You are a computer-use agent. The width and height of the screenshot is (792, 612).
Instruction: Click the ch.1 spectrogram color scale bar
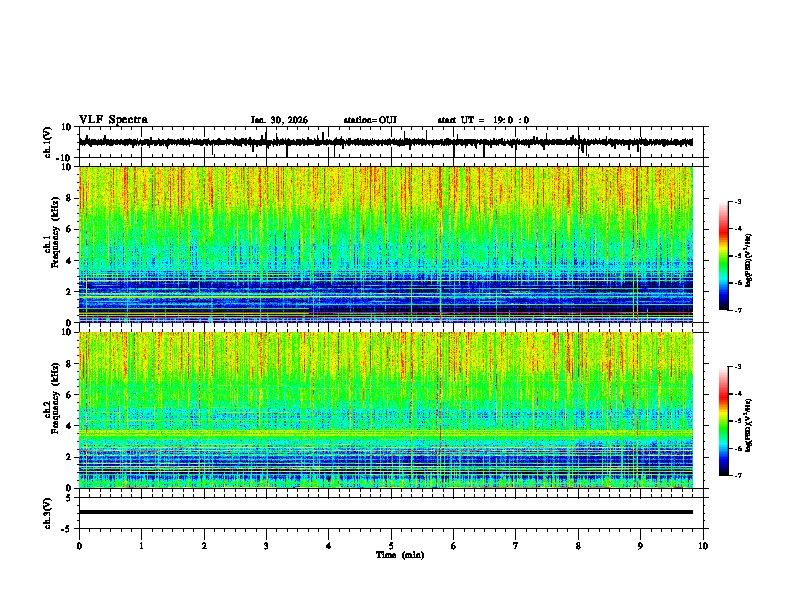pos(724,256)
